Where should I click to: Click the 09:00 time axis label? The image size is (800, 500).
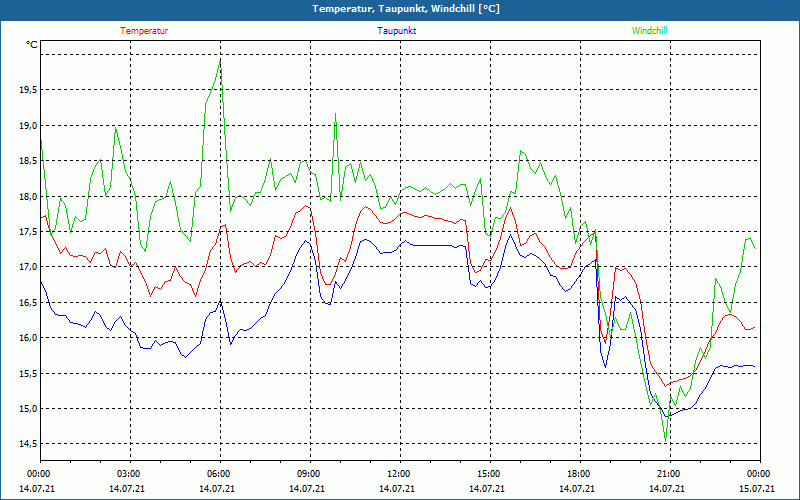pyautogui.click(x=307, y=474)
